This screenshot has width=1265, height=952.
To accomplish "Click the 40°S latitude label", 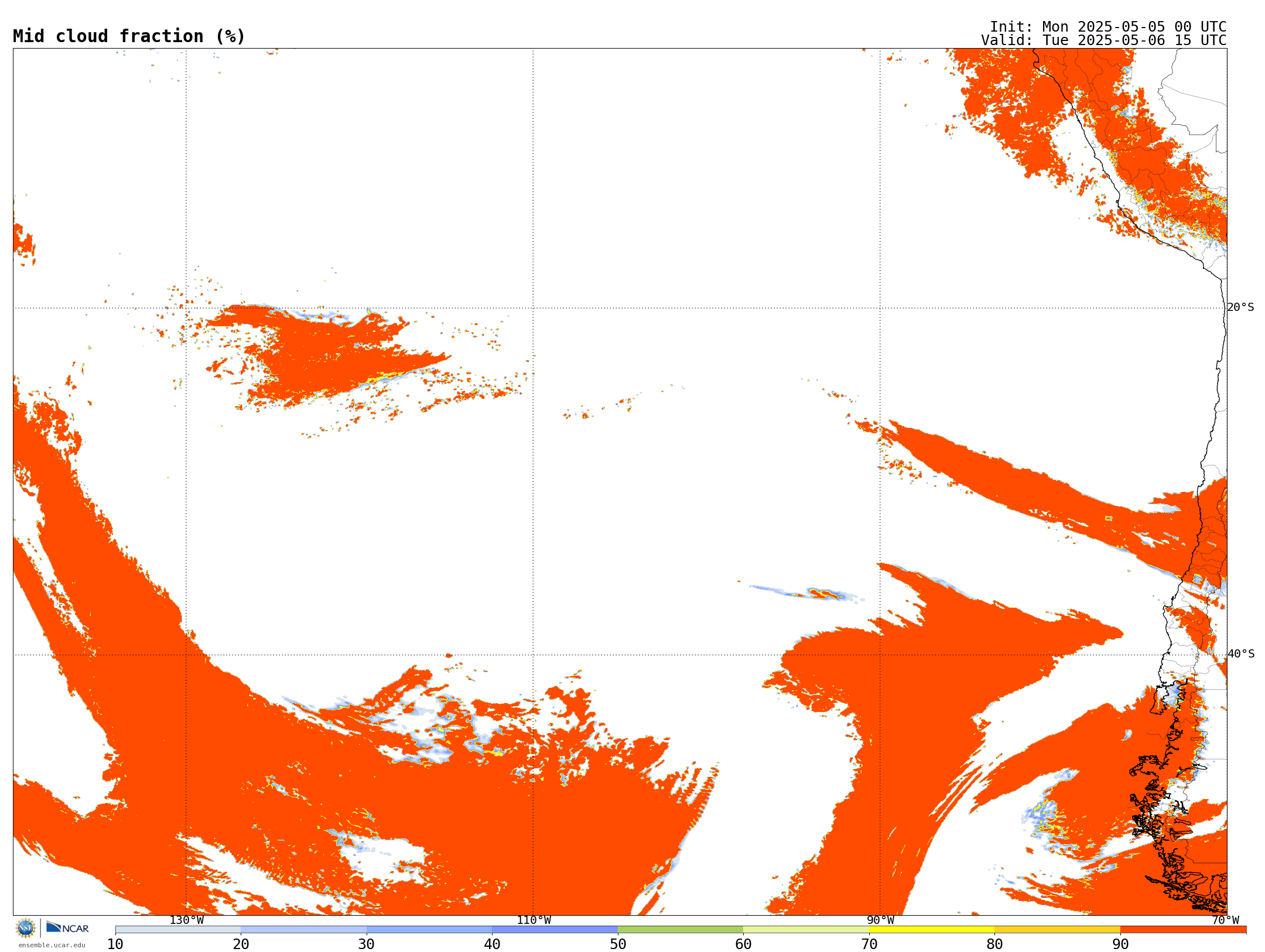I will click(x=1241, y=654).
